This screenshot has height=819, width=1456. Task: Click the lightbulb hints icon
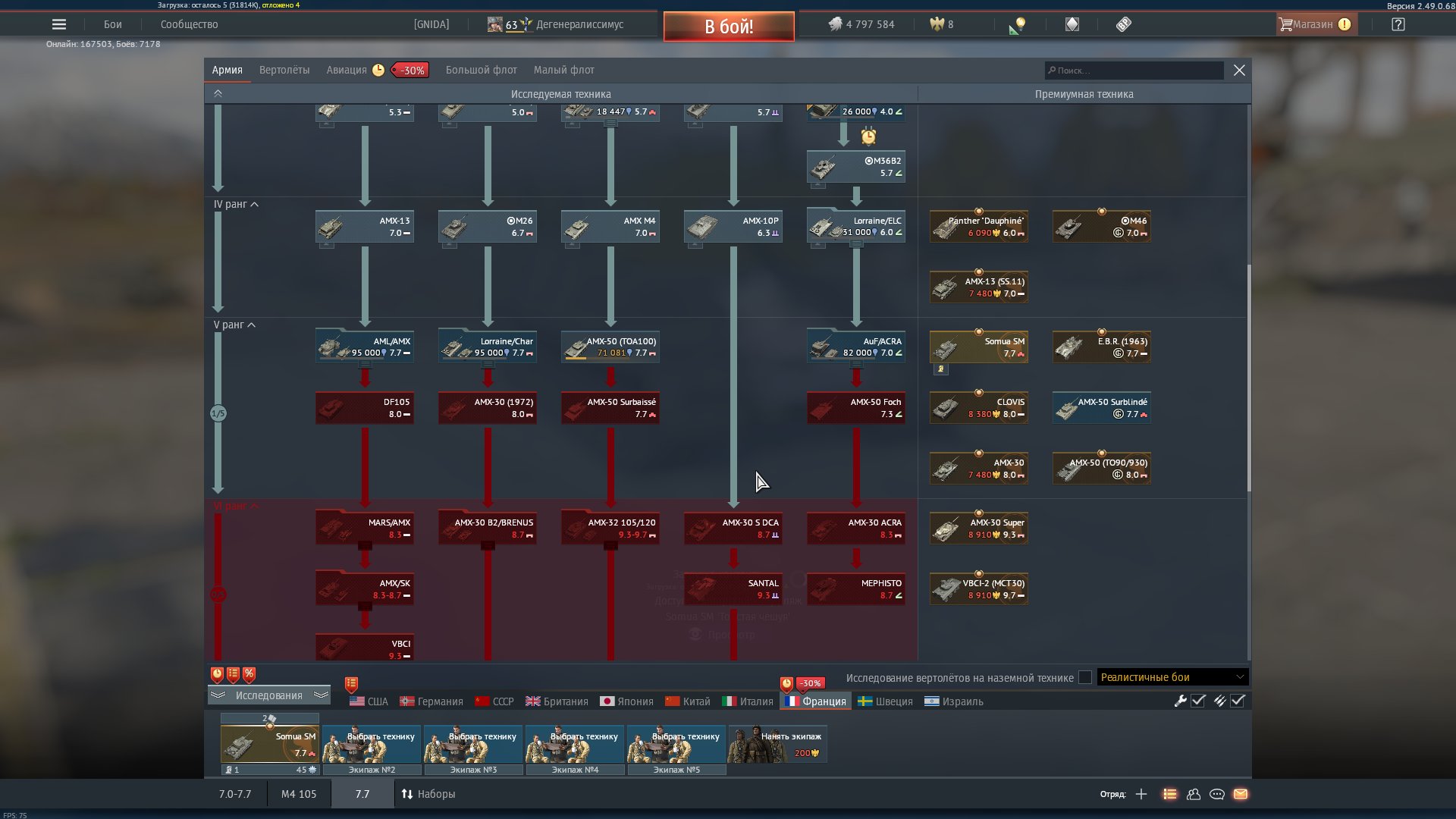(1018, 24)
